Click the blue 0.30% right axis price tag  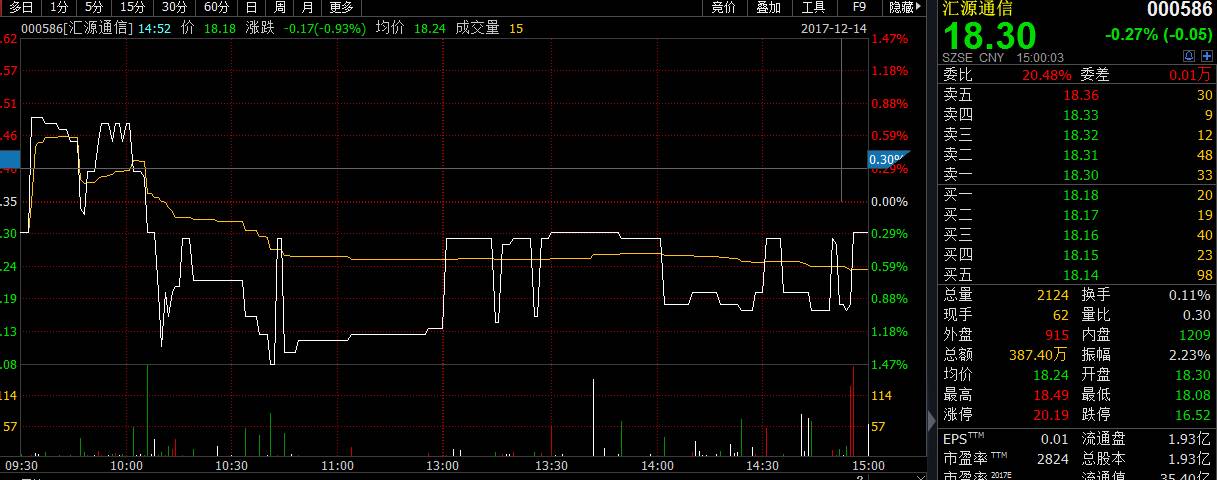[886, 159]
